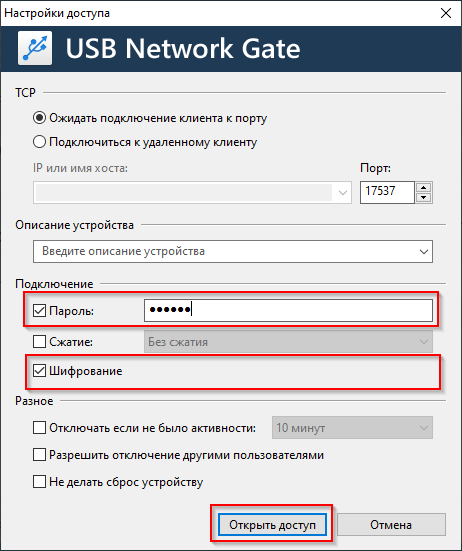Toggle the Пароль checkbox

click(39, 311)
